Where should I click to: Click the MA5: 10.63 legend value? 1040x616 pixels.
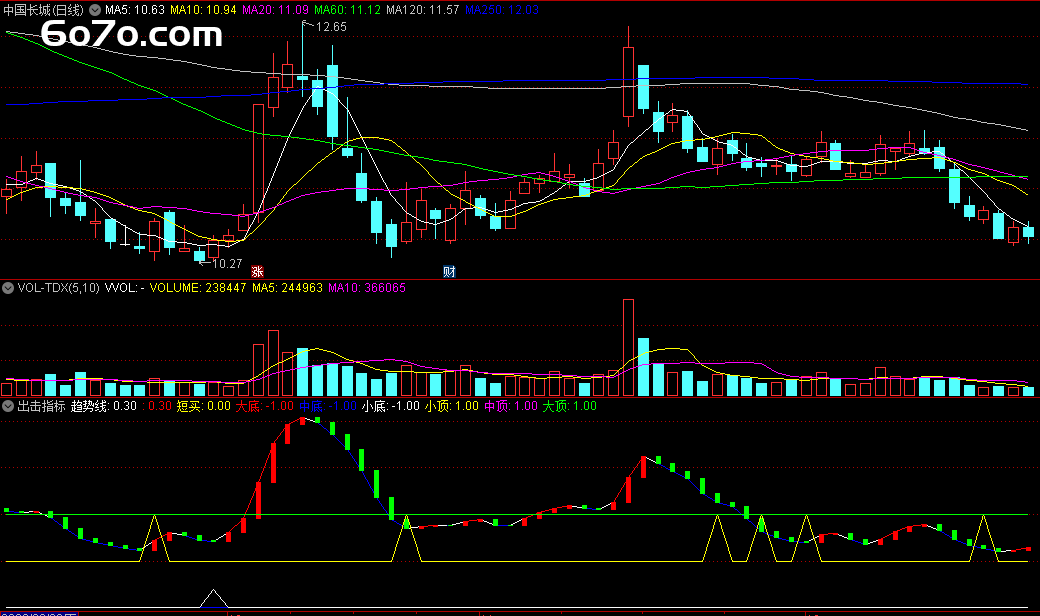click(x=135, y=10)
